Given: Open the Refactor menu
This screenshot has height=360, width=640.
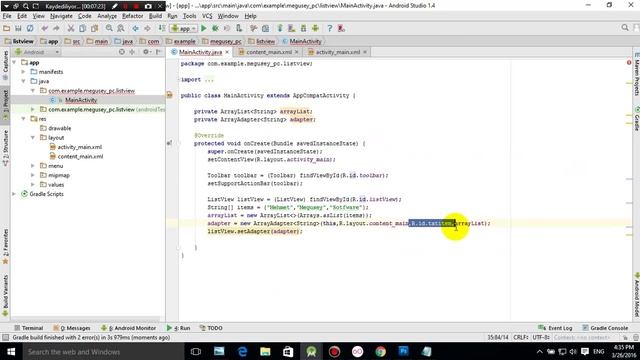Looking at the screenshot, I should tap(133, 16).
